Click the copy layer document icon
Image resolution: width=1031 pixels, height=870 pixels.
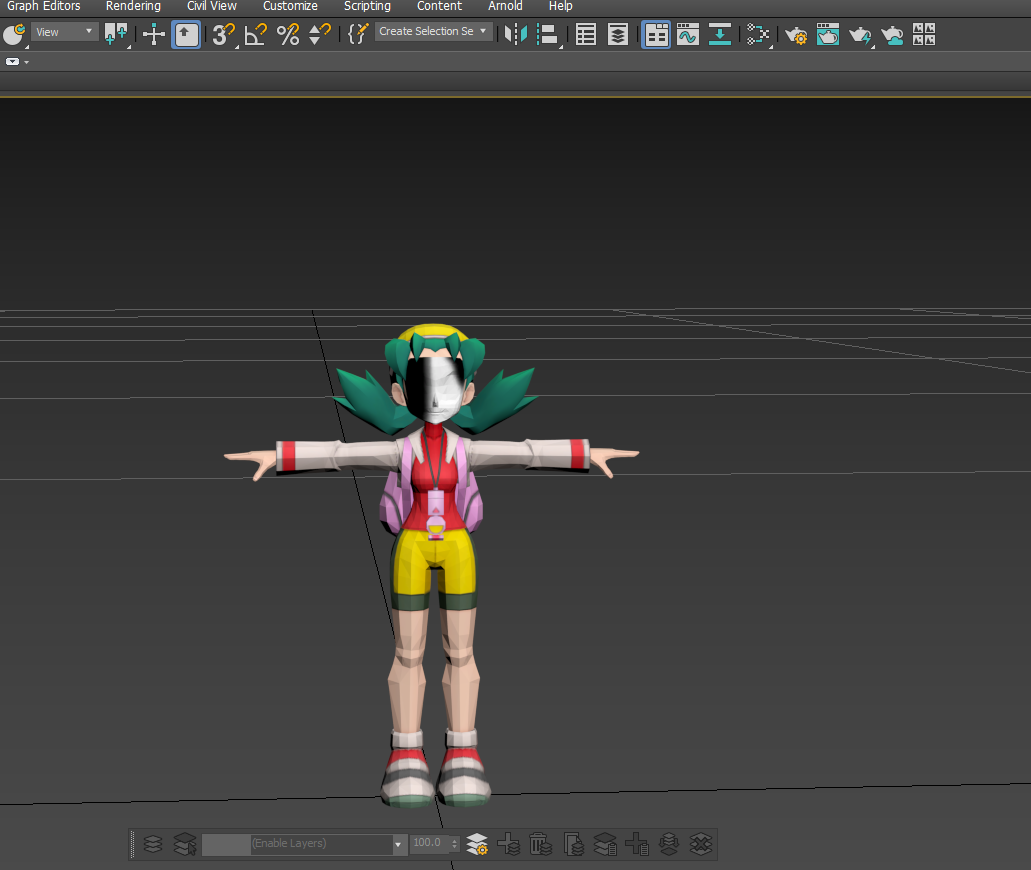coord(573,844)
